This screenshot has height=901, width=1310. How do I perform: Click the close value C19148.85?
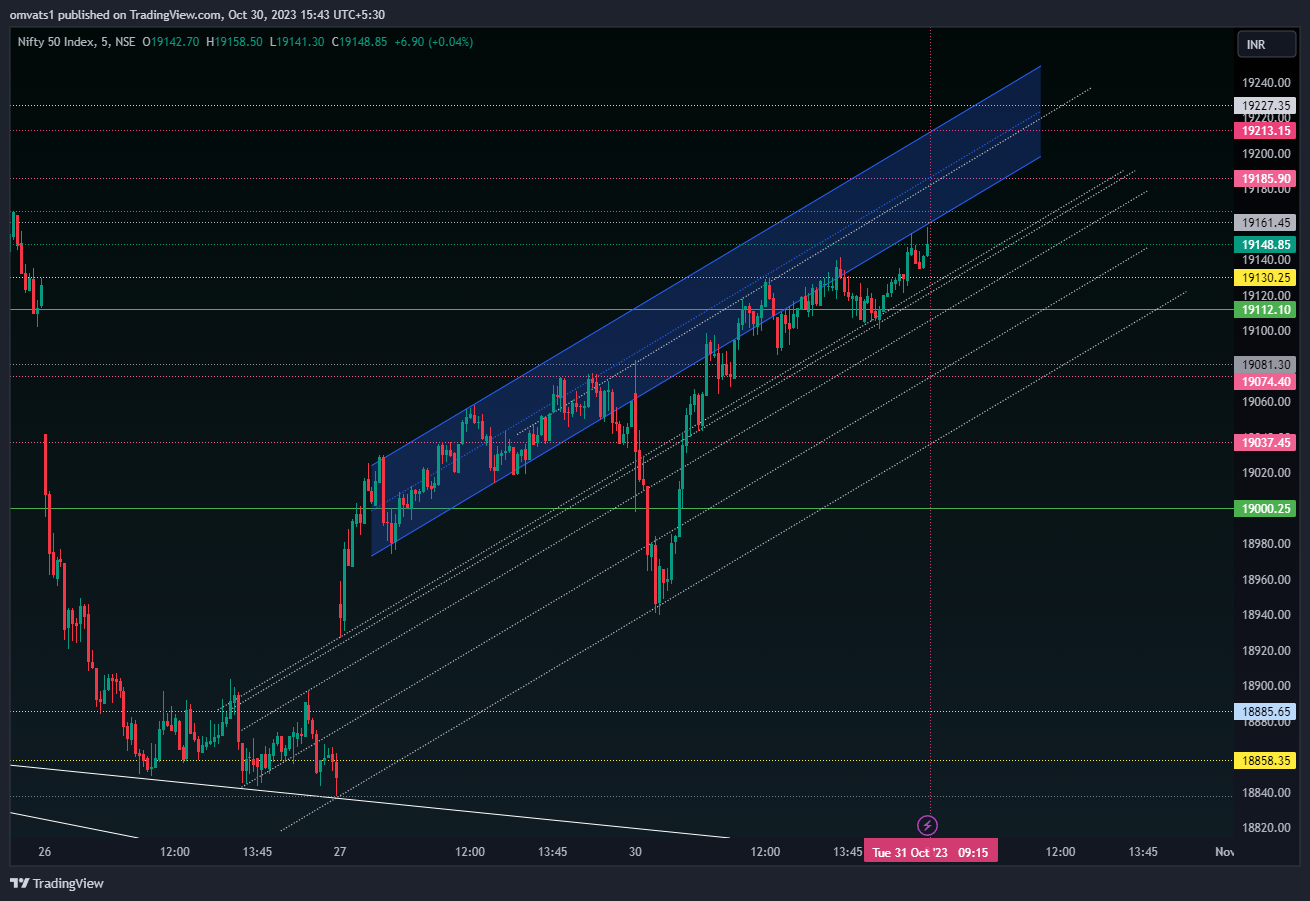[x=360, y=42]
